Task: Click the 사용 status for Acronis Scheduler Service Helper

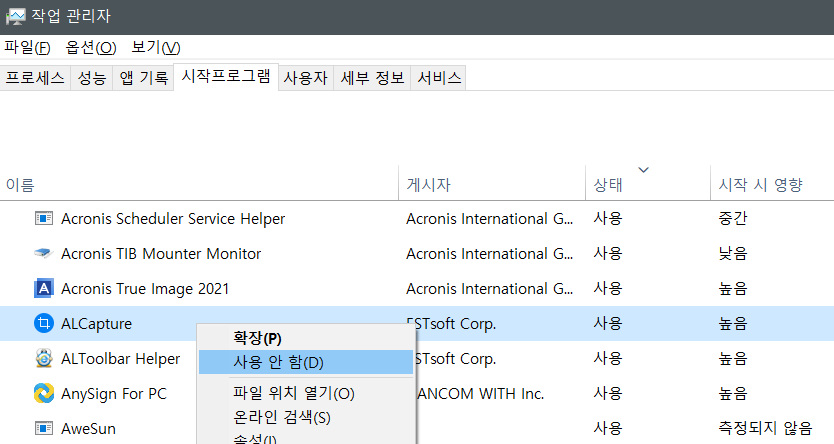Action: [608, 218]
